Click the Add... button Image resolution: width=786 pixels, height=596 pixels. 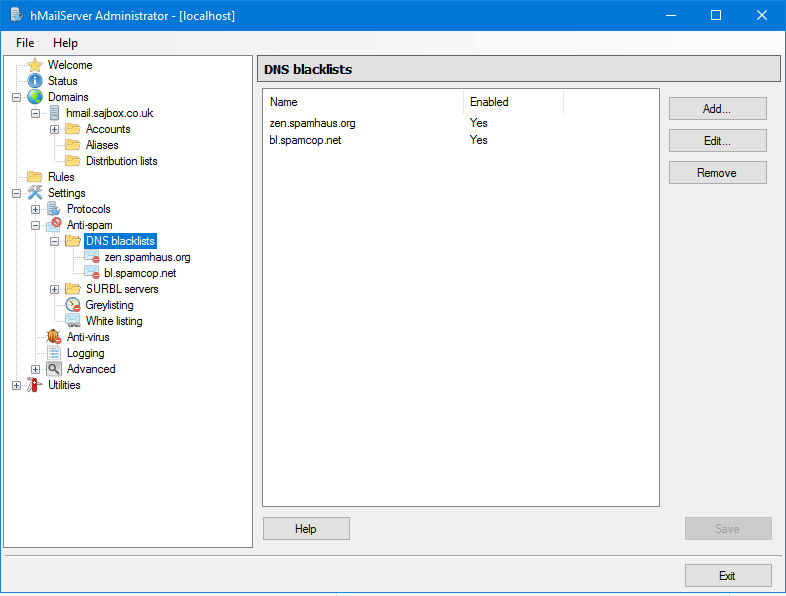pyautogui.click(x=717, y=109)
